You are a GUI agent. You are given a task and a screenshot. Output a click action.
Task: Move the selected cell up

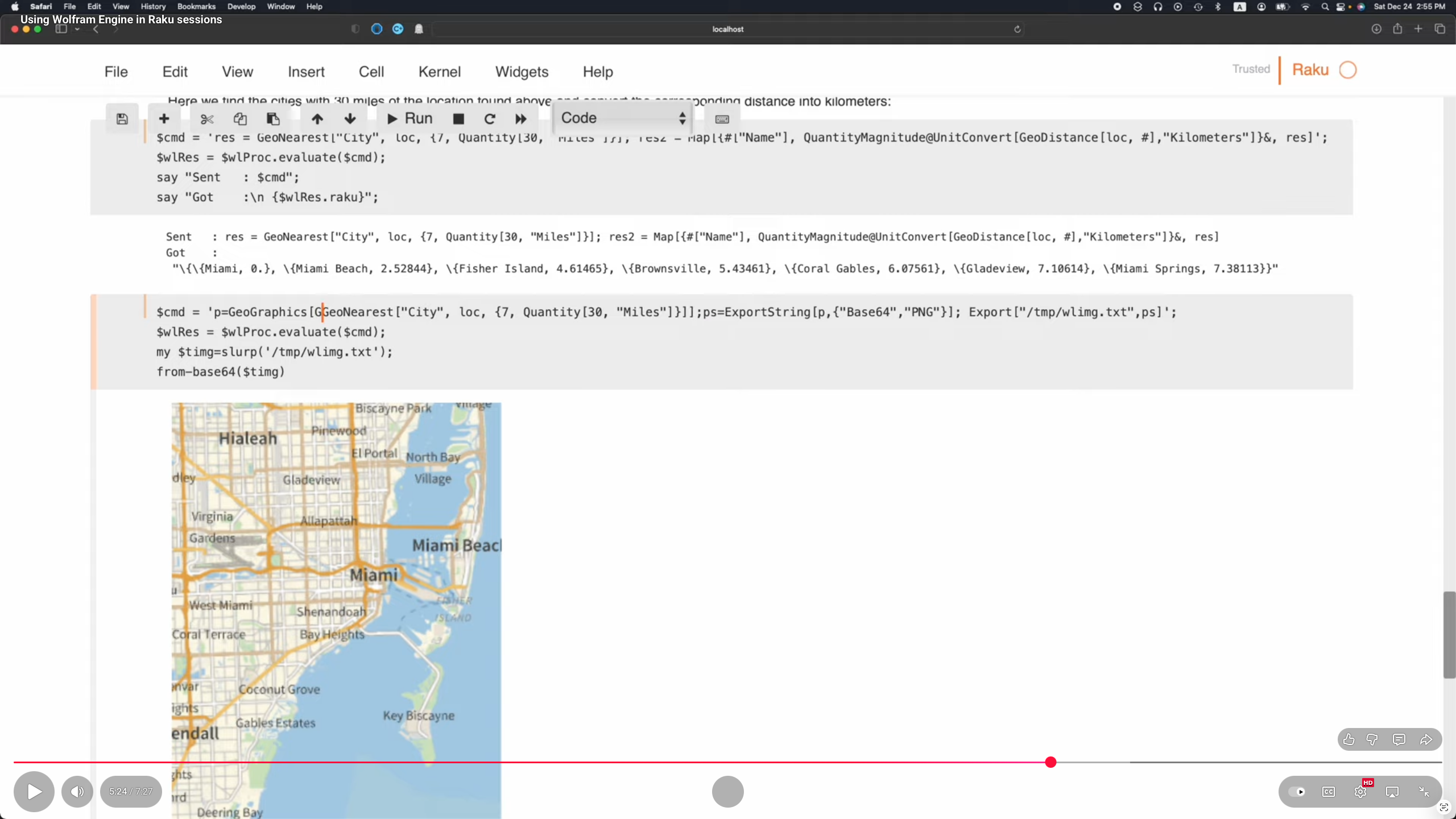click(317, 119)
